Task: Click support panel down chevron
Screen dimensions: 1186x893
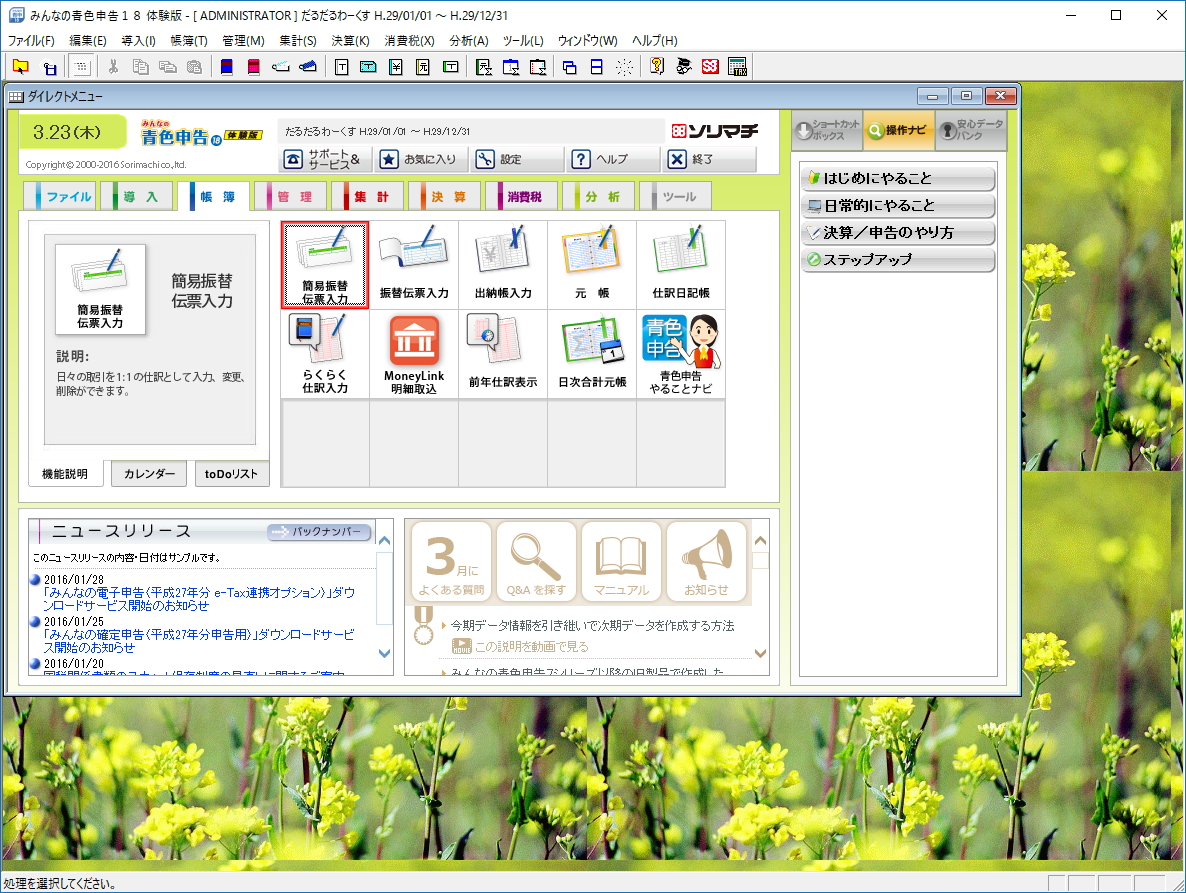Action: pyautogui.click(x=760, y=653)
